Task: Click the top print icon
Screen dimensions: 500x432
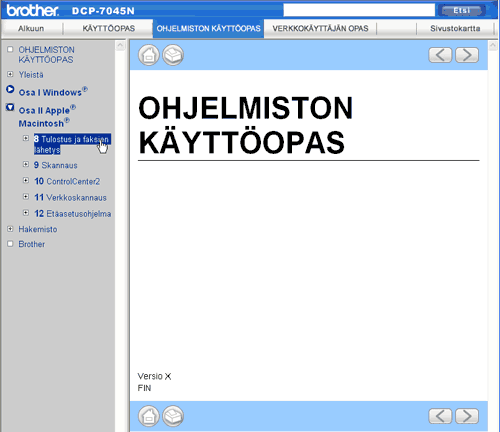Action: (x=173, y=55)
